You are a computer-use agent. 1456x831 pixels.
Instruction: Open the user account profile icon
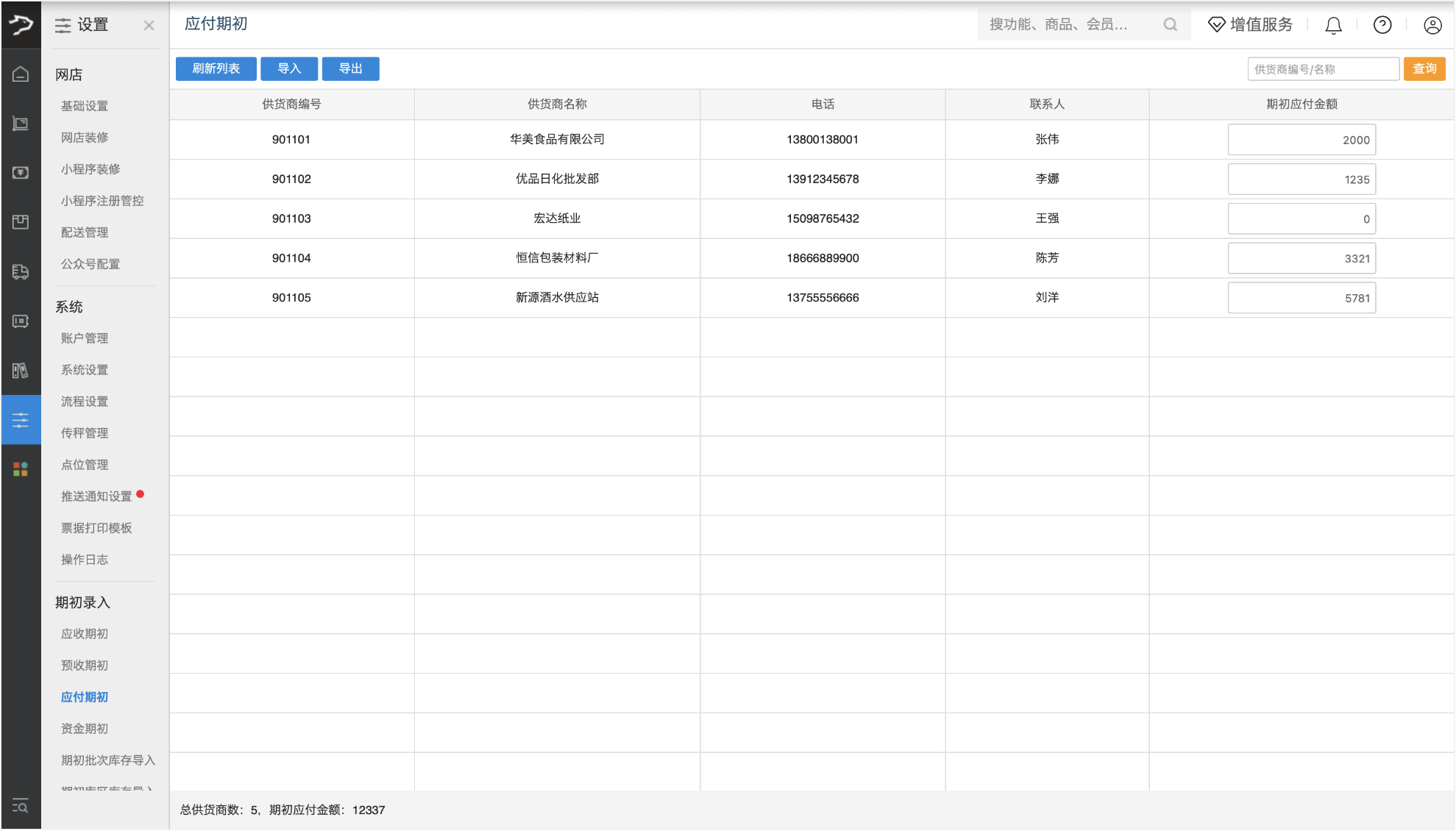coord(1432,26)
